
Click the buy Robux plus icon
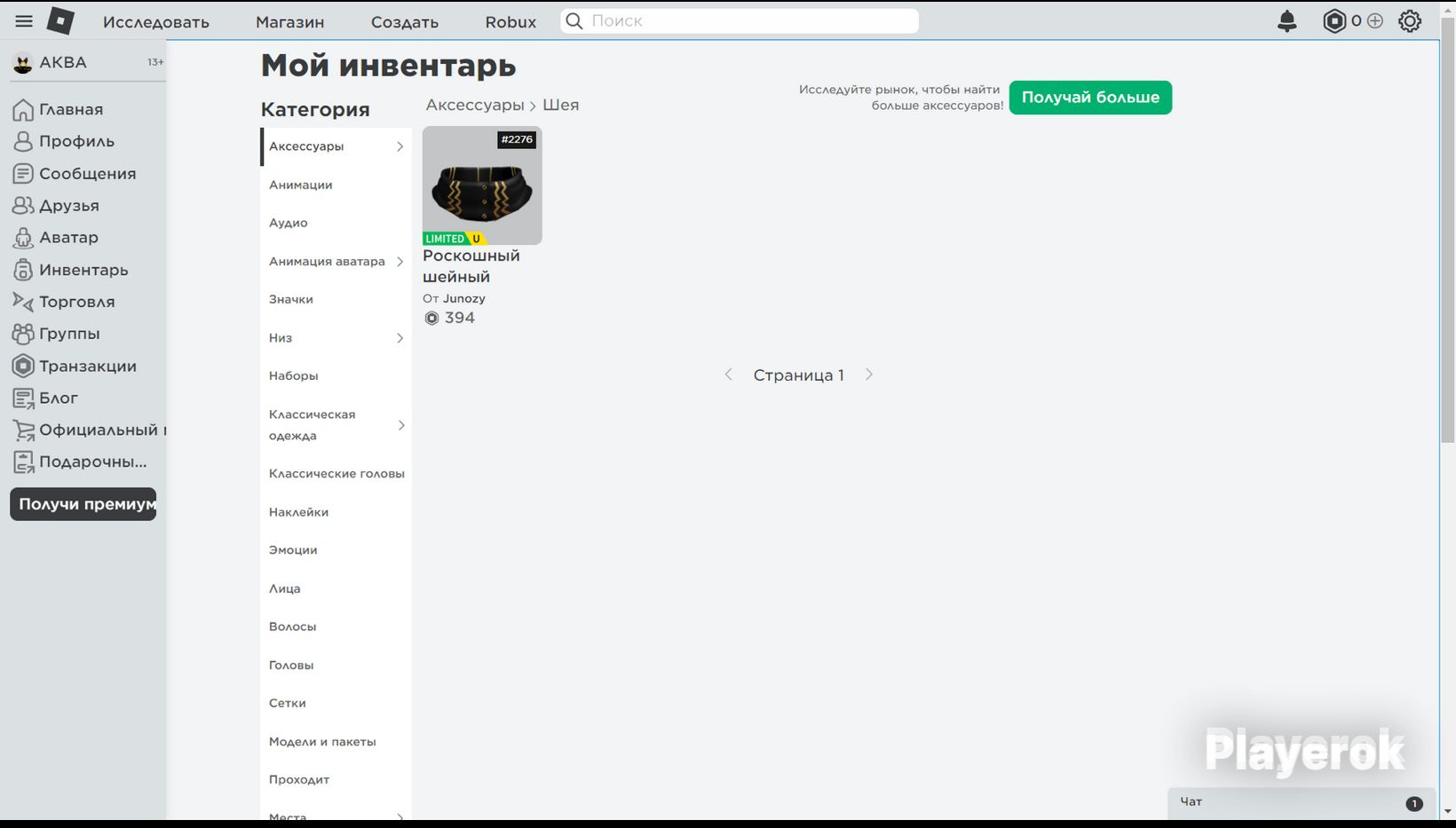(x=1375, y=21)
